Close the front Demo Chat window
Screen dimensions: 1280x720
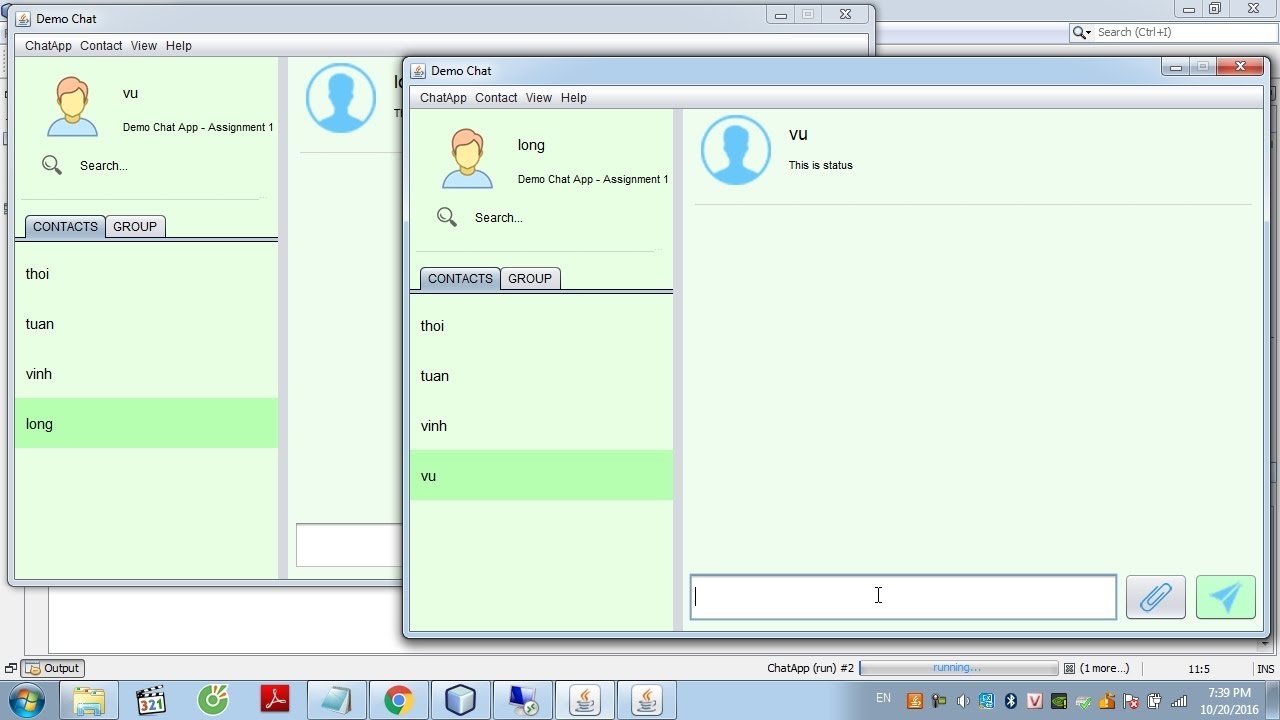[x=1240, y=67]
